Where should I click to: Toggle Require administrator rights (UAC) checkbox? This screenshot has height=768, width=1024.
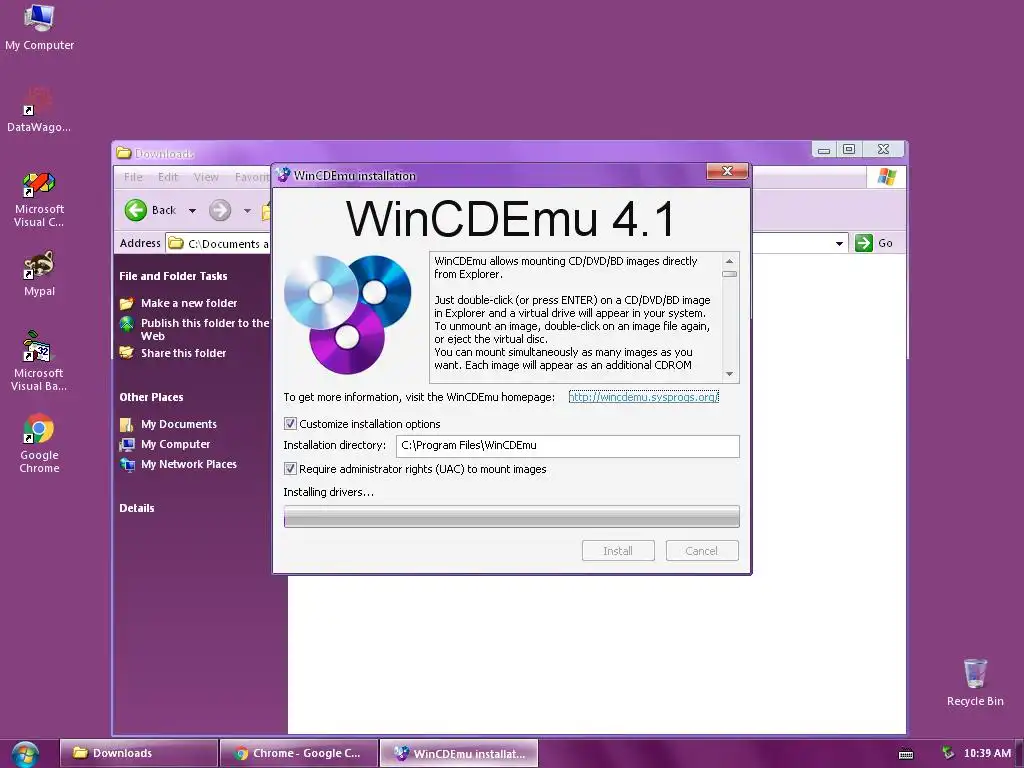pos(291,469)
